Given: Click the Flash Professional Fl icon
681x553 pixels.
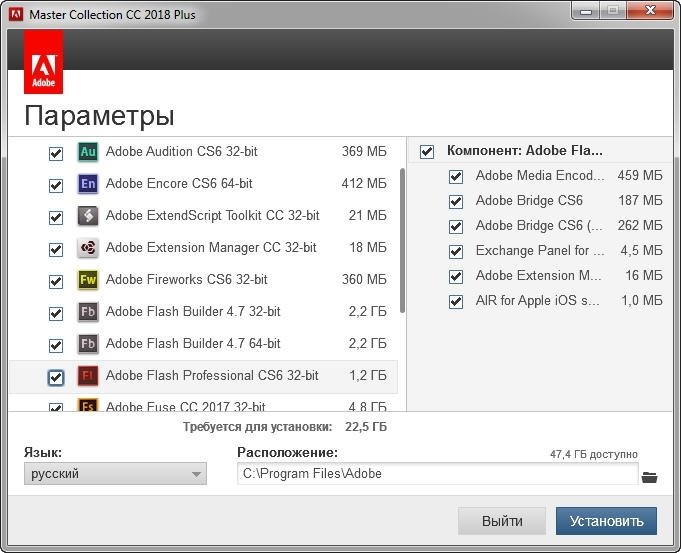Looking at the screenshot, I should tap(88, 376).
